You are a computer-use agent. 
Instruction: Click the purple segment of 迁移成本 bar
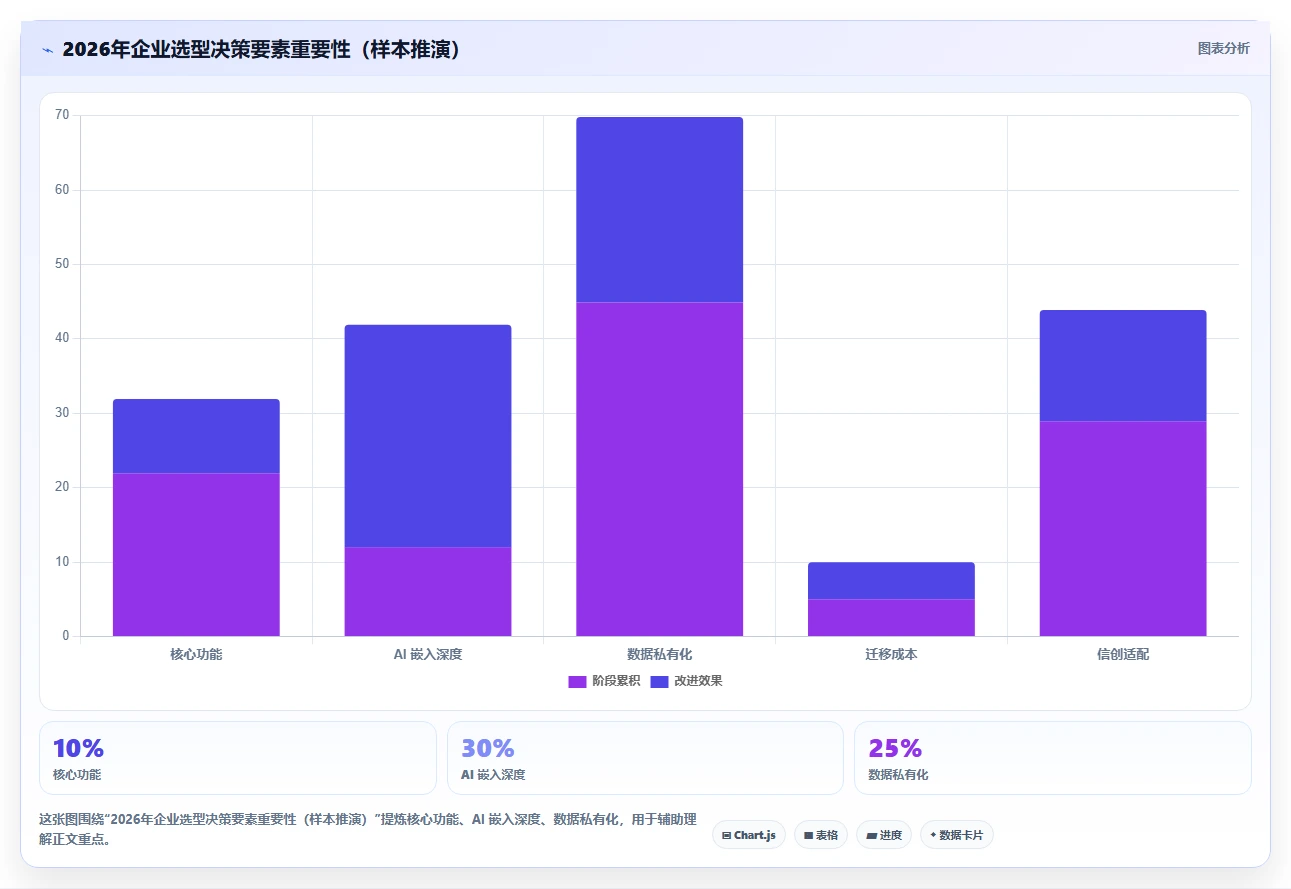[x=891, y=617]
